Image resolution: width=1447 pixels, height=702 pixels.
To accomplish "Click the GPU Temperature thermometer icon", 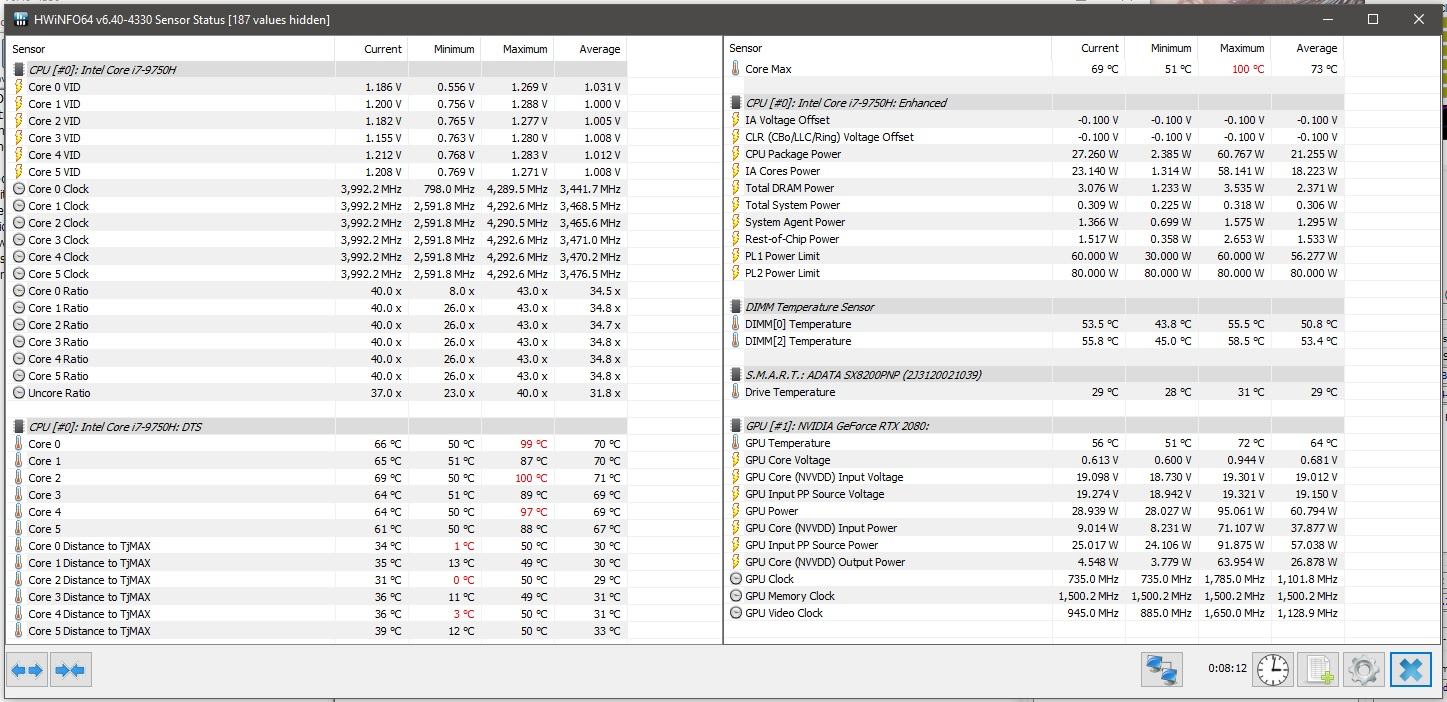I will tap(735, 443).
